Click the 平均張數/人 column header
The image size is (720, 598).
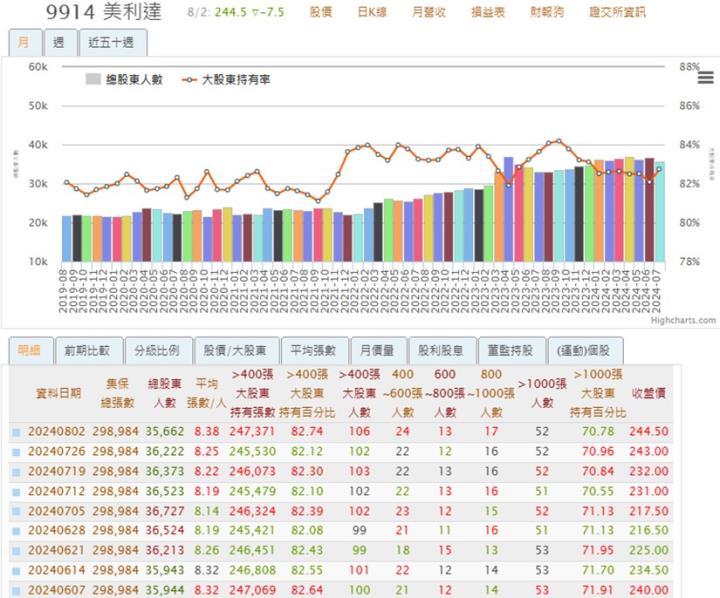click(x=207, y=393)
